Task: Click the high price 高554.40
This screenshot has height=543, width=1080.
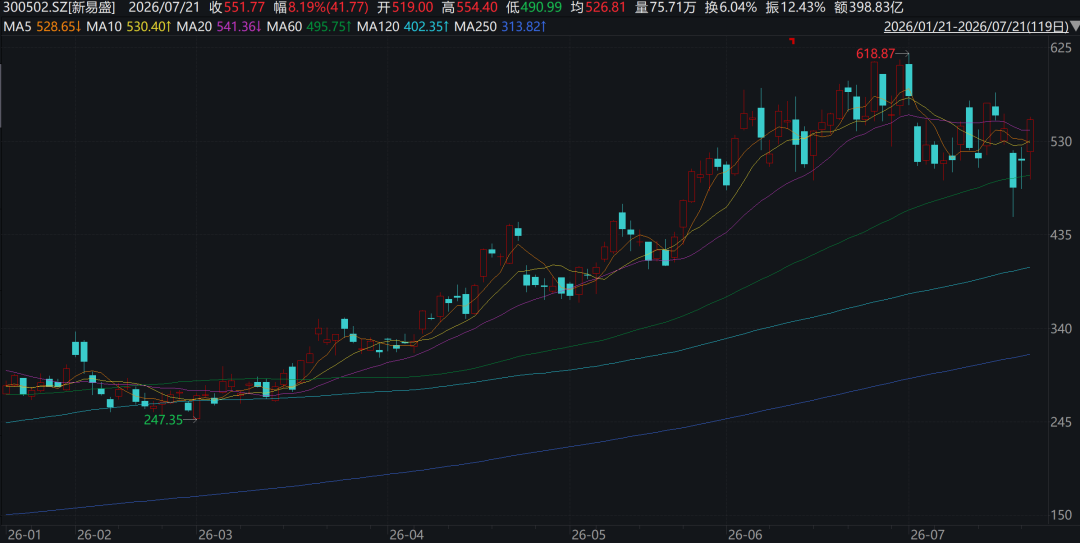Action: [470, 8]
